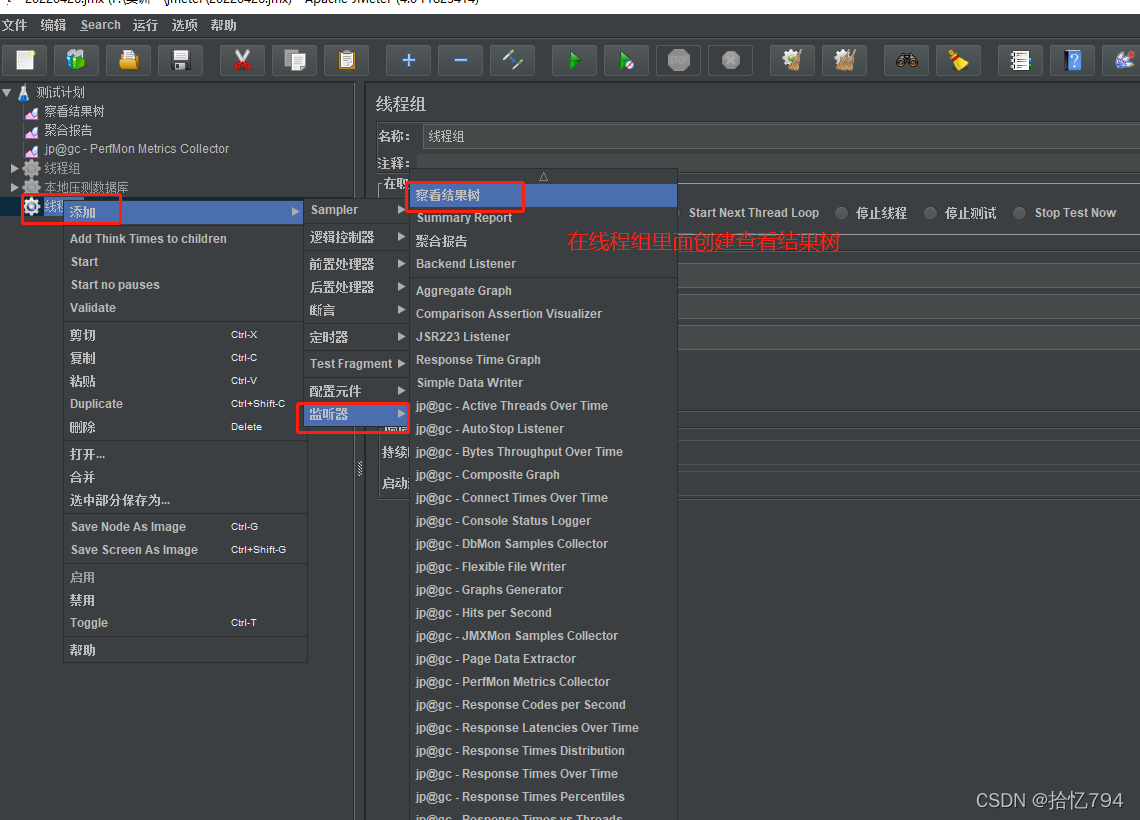Screen dimensions: 1140x820
Task: Choose jp@gc - Response Times Over Time
Action: pos(544,774)
